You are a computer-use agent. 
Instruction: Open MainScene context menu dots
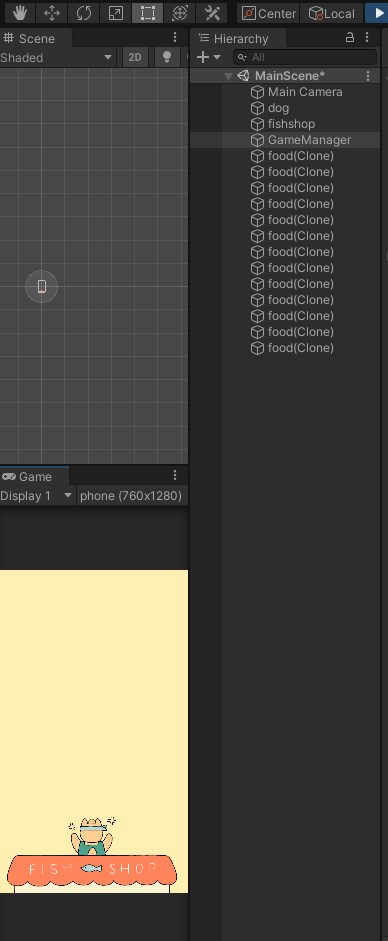pyautogui.click(x=368, y=76)
